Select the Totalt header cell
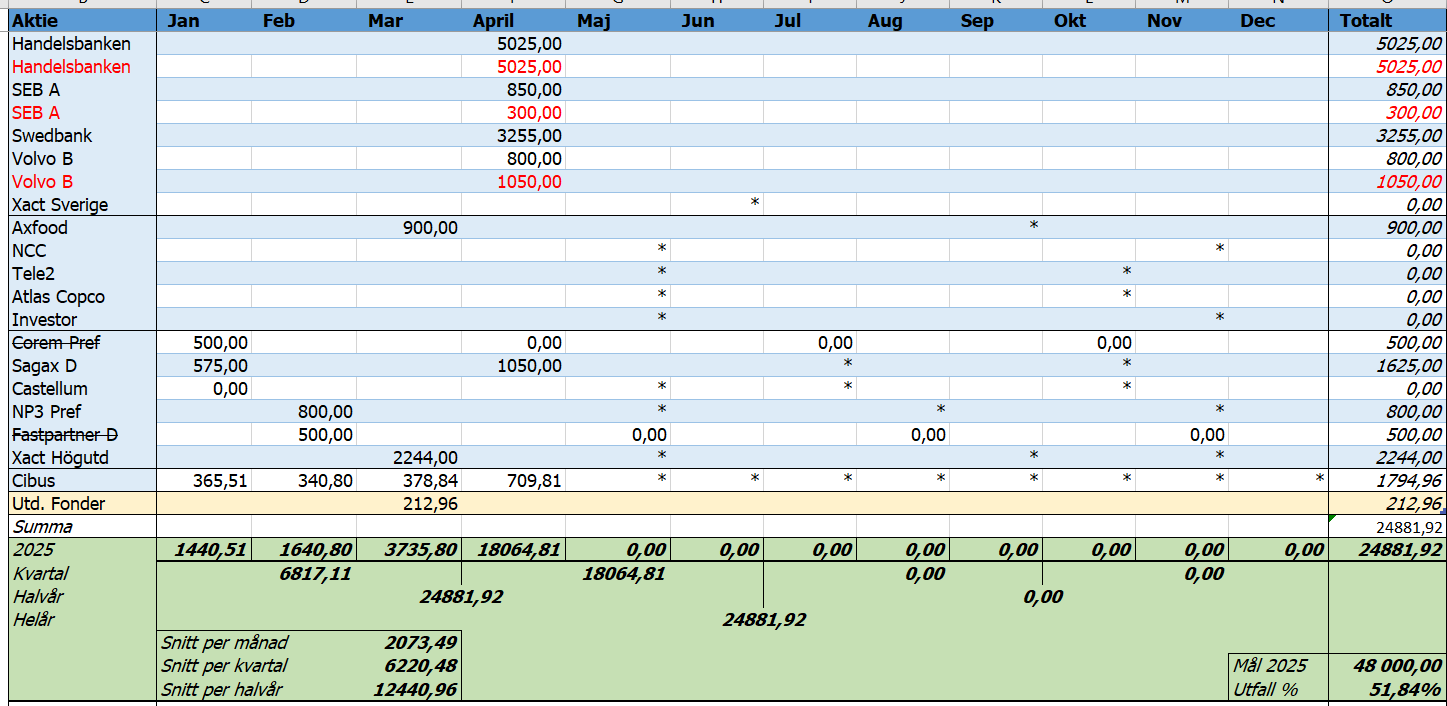Screen dimensions: 1447x706 1387,21
